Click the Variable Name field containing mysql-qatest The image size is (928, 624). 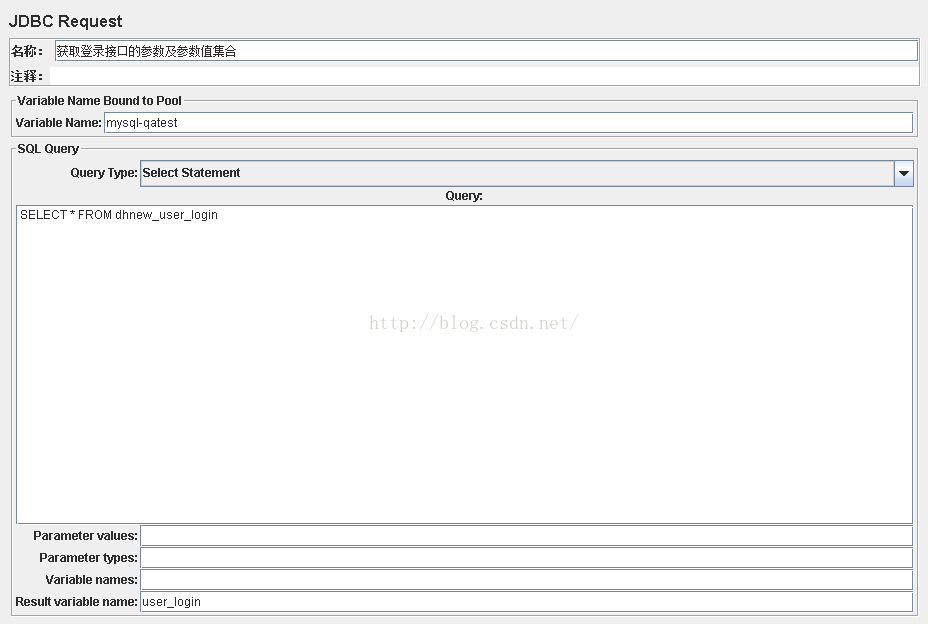click(508, 123)
